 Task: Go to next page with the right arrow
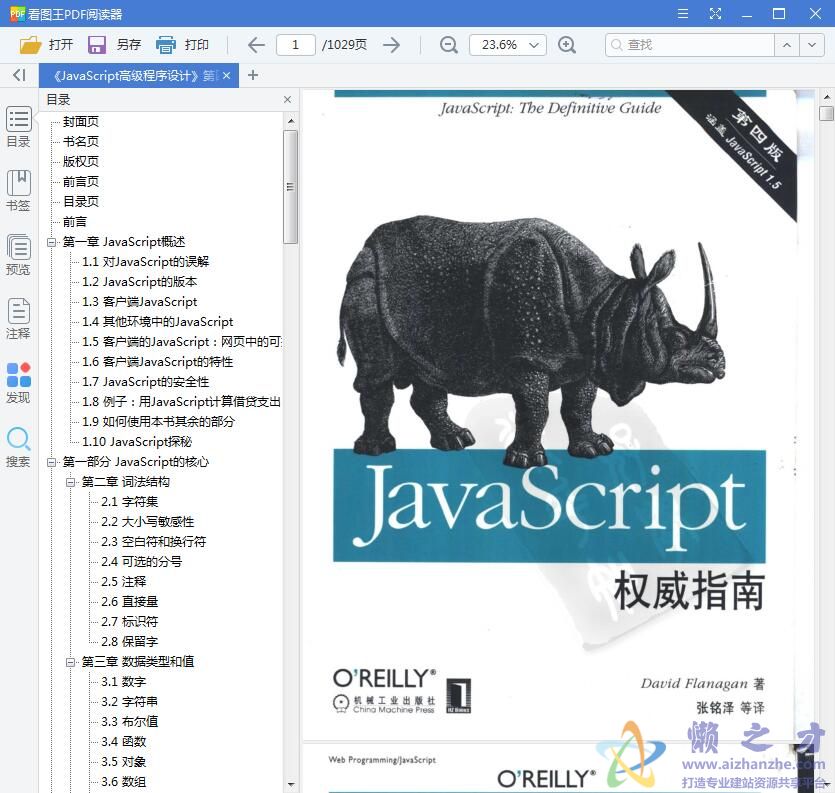click(392, 44)
